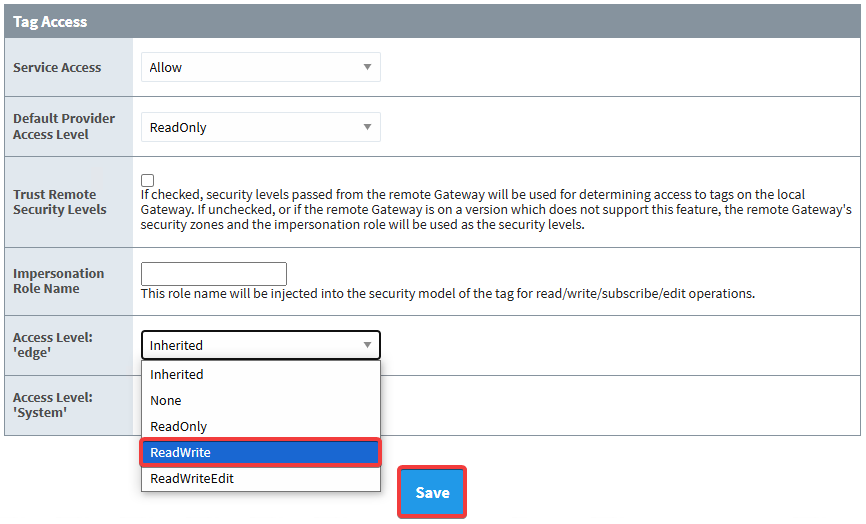Click the Default Provider Access Level label
The width and height of the screenshot is (866, 524).
(x=64, y=126)
